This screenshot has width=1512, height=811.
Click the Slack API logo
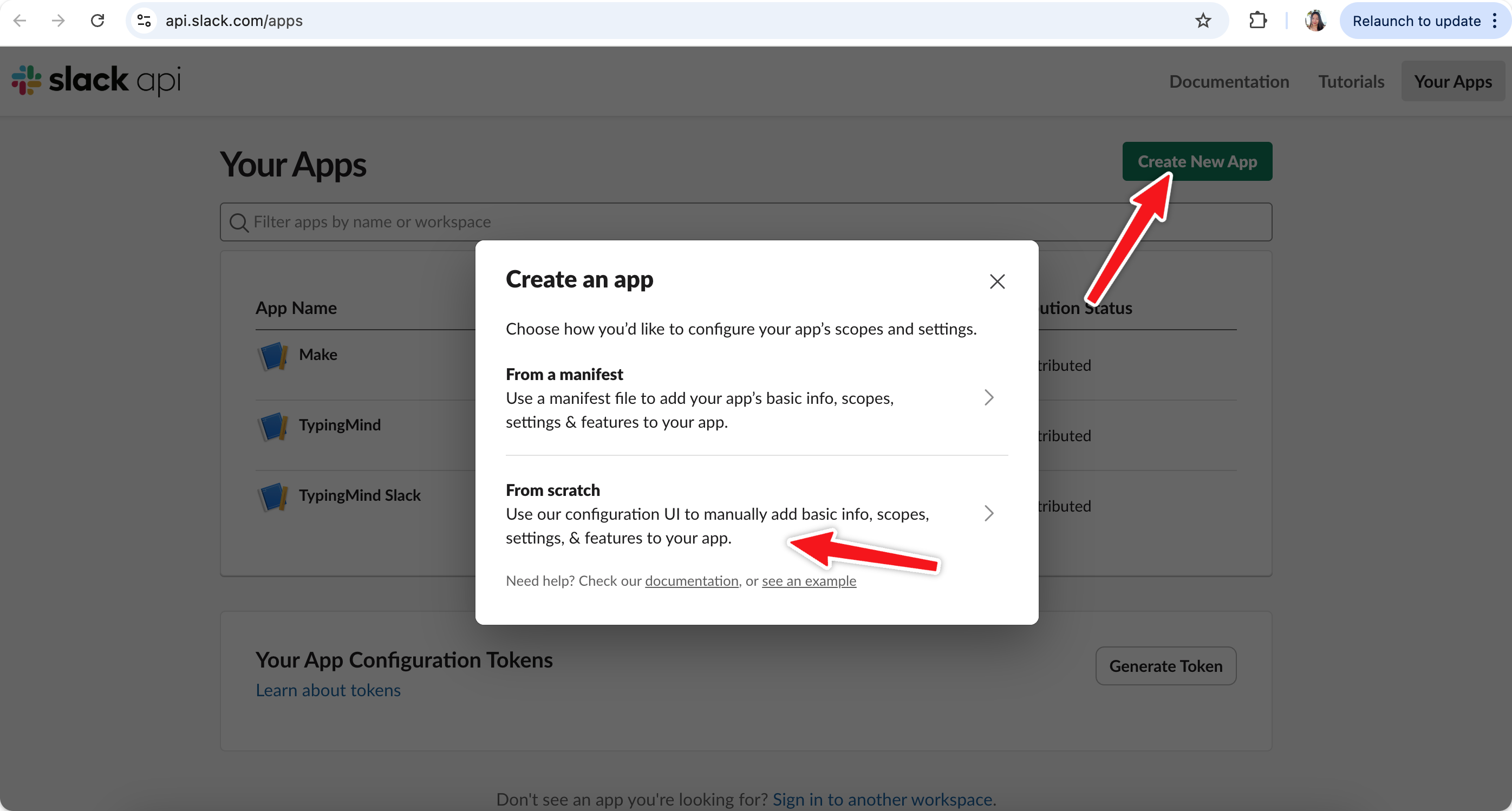click(x=97, y=80)
